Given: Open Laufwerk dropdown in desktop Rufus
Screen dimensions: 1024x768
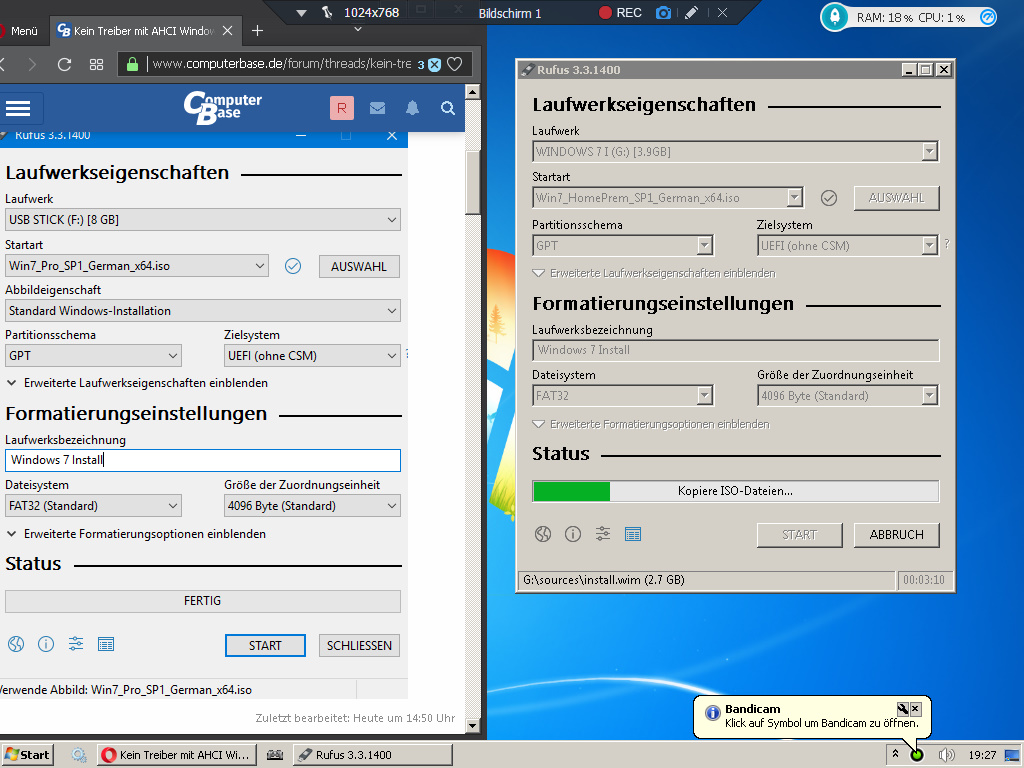Looking at the screenshot, I should (735, 152).
